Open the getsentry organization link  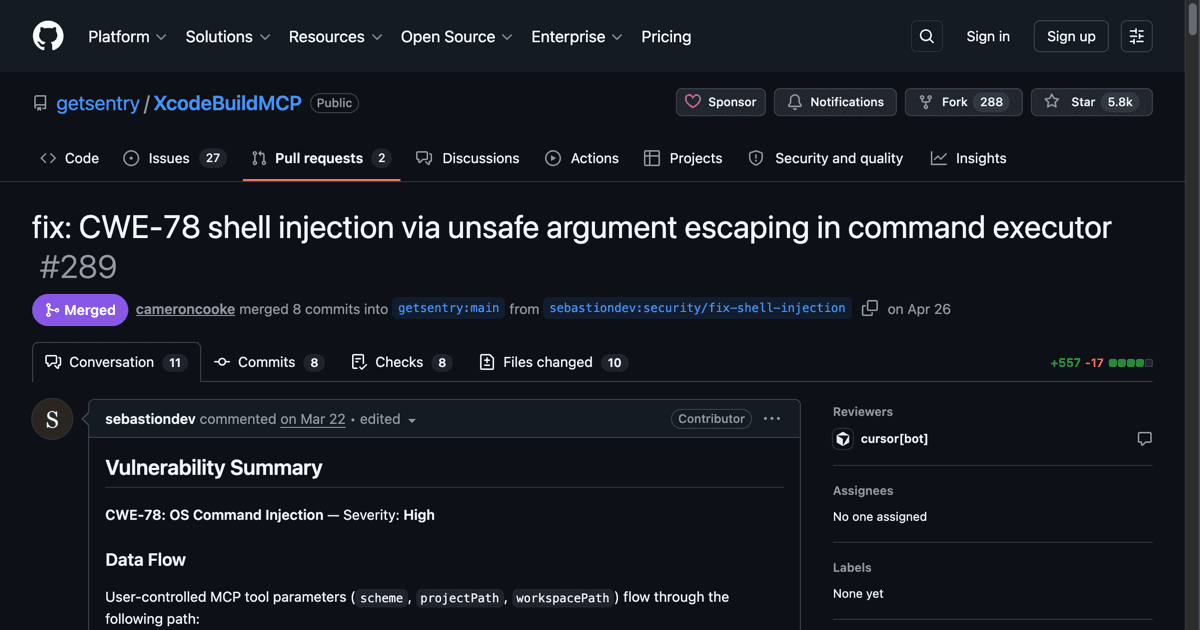(x=98, y=103)
